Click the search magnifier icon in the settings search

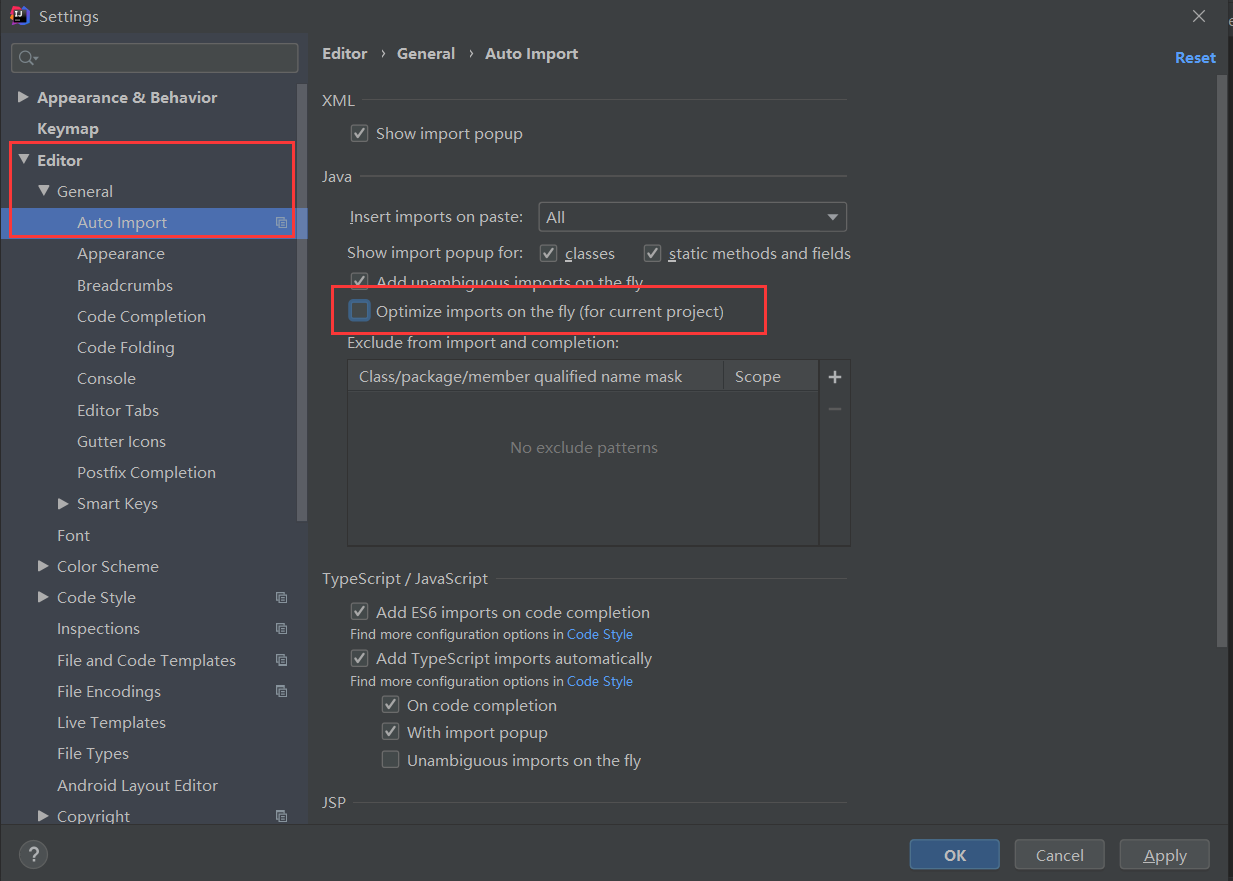[28, 58]
